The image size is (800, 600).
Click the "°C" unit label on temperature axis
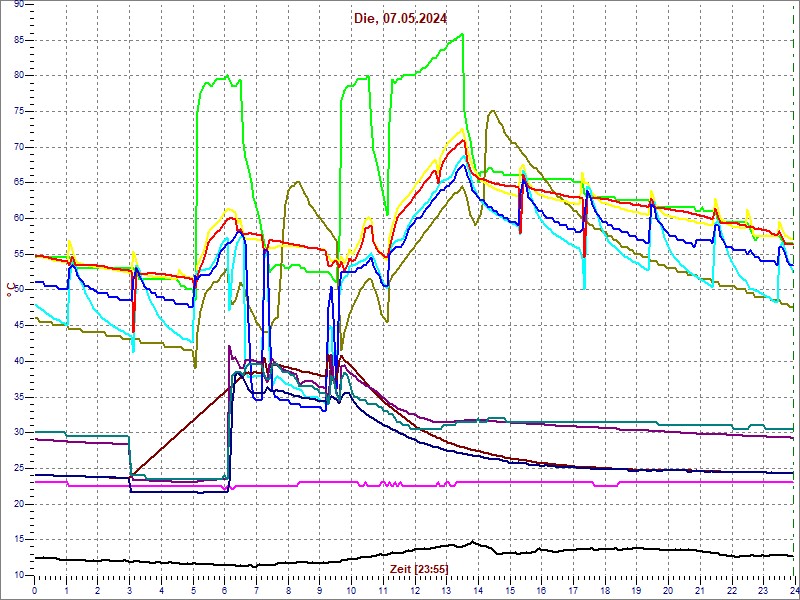[10, 291]
